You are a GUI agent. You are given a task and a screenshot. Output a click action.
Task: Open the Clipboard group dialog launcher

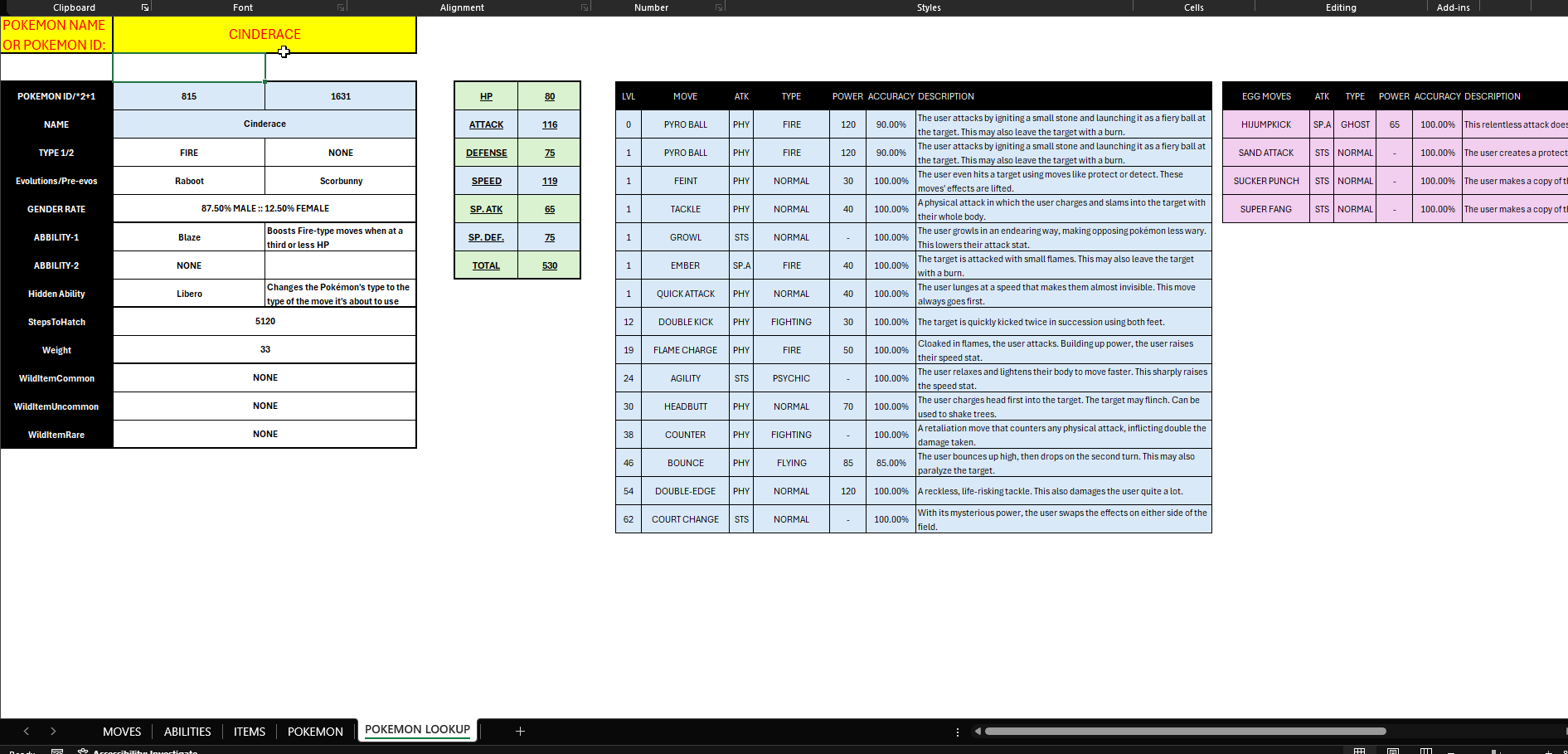click(x=145, y=7)
